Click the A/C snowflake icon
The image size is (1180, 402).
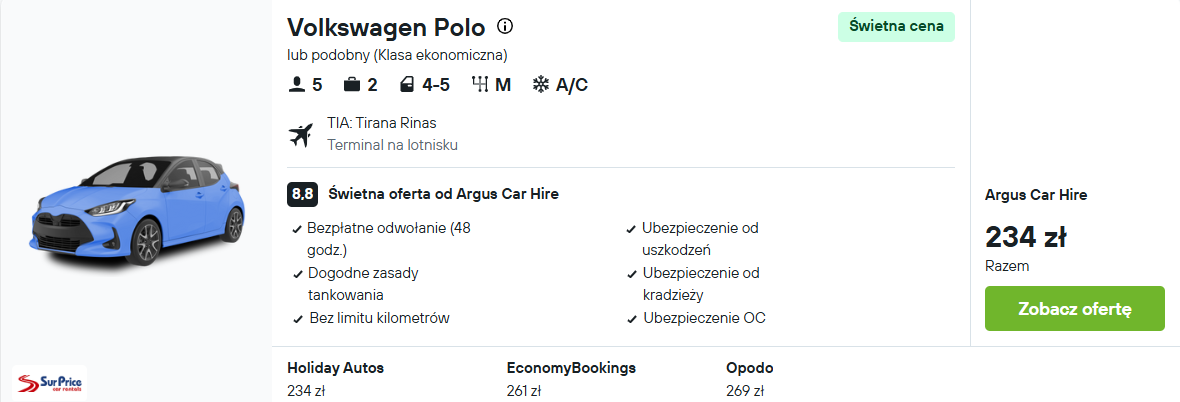(x=540, y=85)
